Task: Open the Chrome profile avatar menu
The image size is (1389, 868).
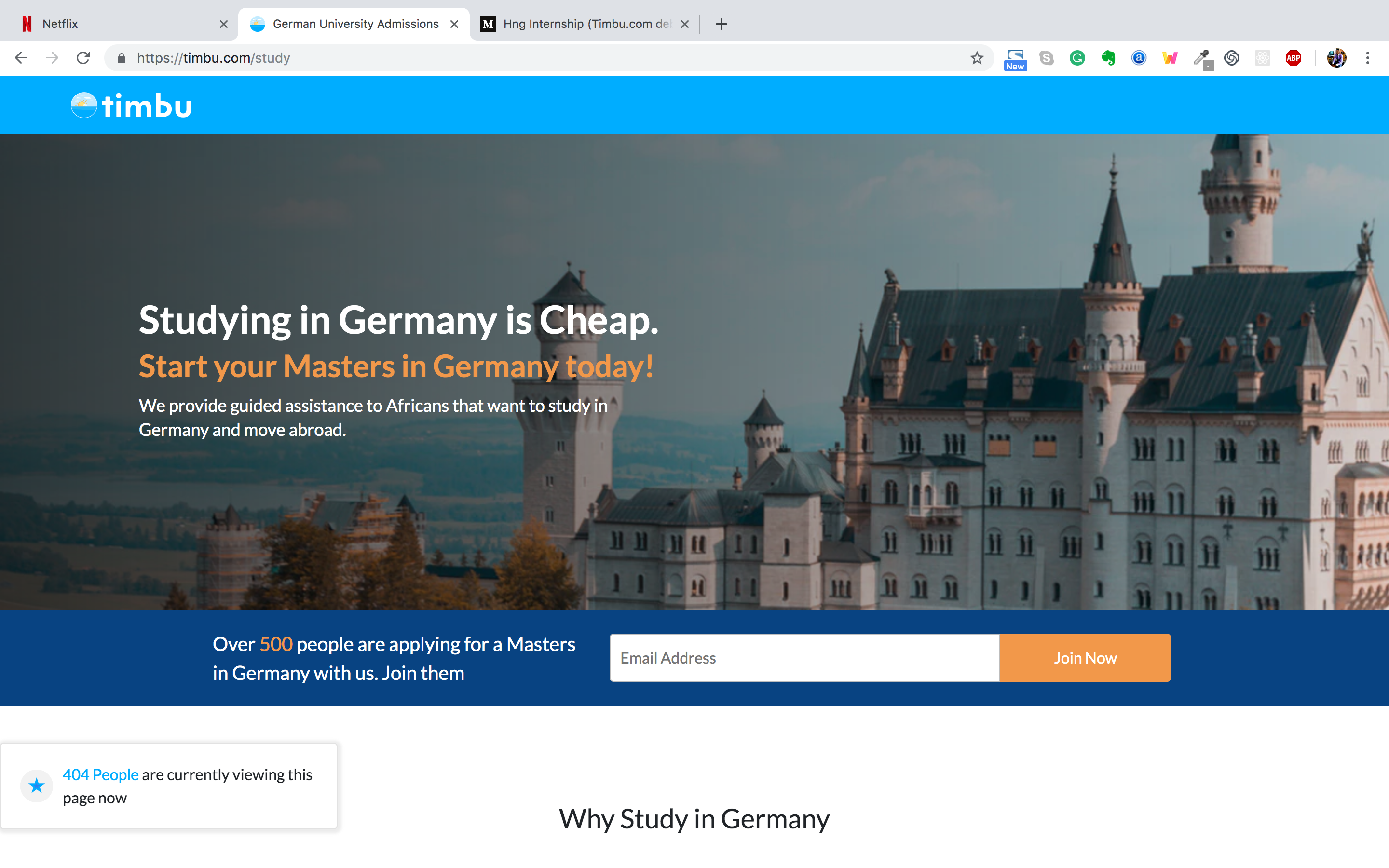Action: 1336,58
